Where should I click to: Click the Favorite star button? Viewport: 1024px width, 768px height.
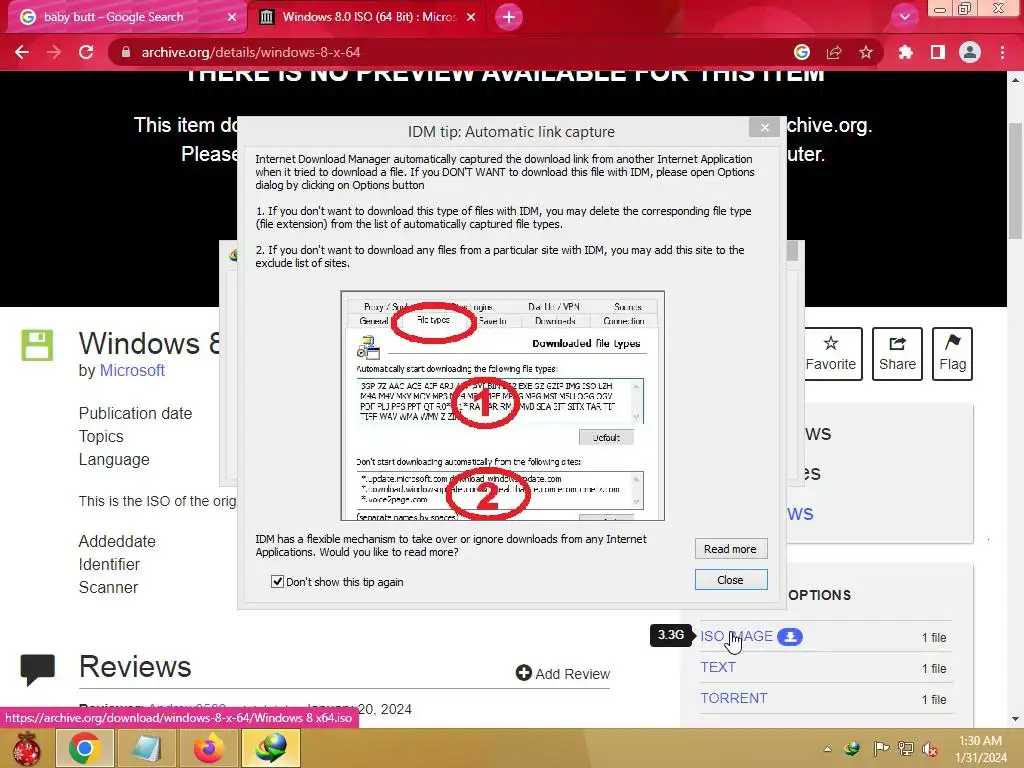click(x=831, y=353)
